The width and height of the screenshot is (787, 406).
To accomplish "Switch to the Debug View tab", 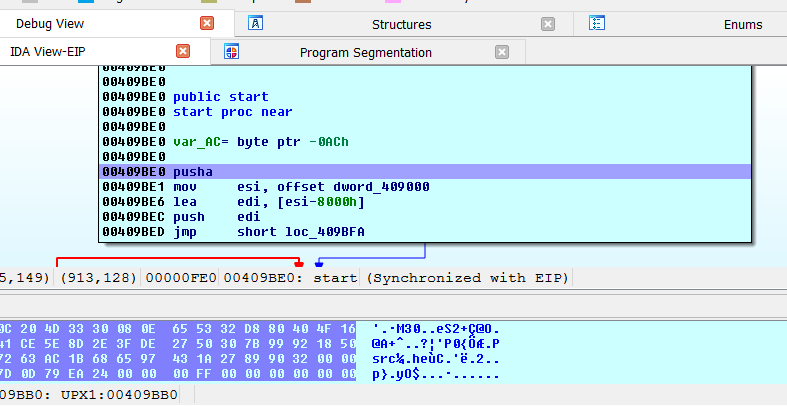I will pos(48,24).
